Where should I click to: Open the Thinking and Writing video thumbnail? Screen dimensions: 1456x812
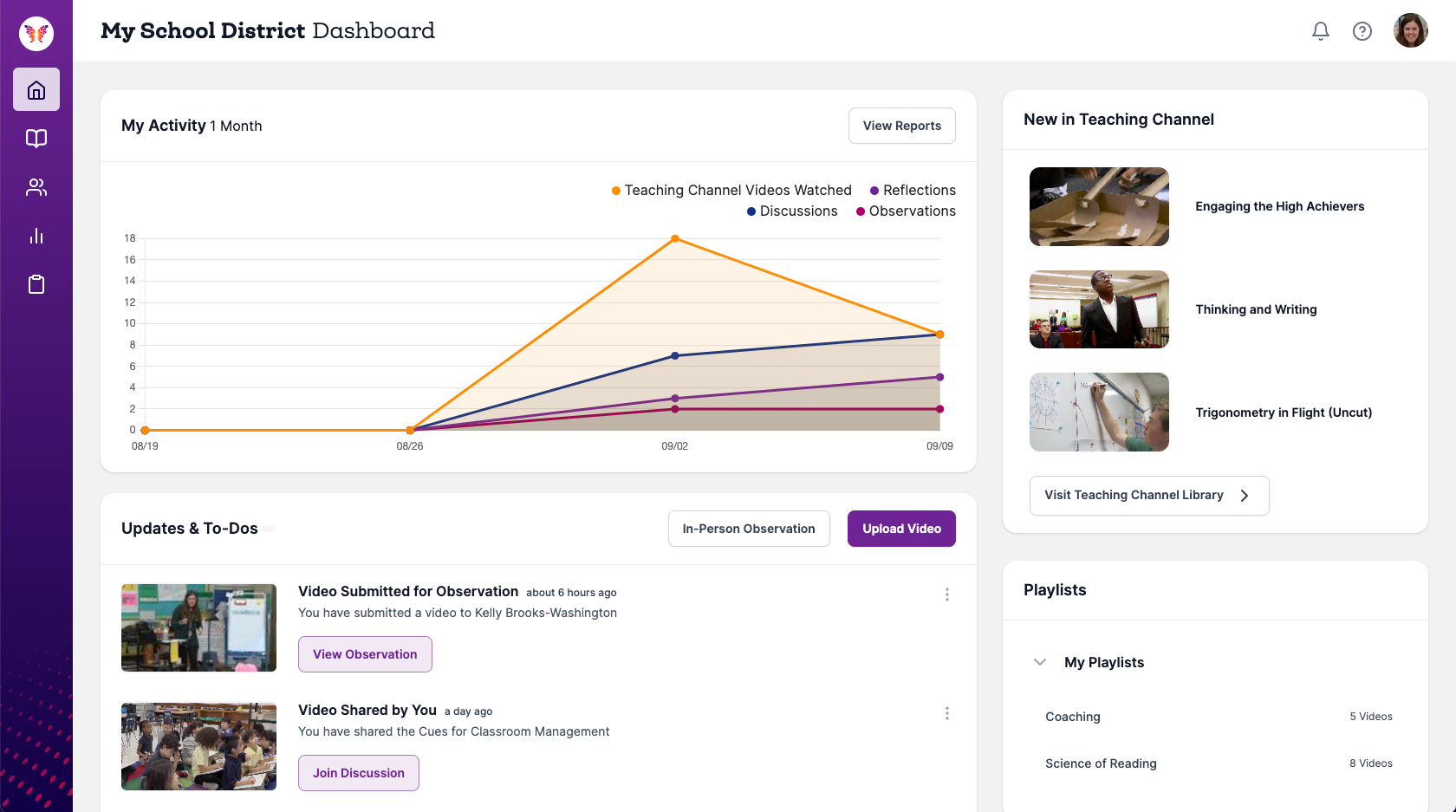1098,309
